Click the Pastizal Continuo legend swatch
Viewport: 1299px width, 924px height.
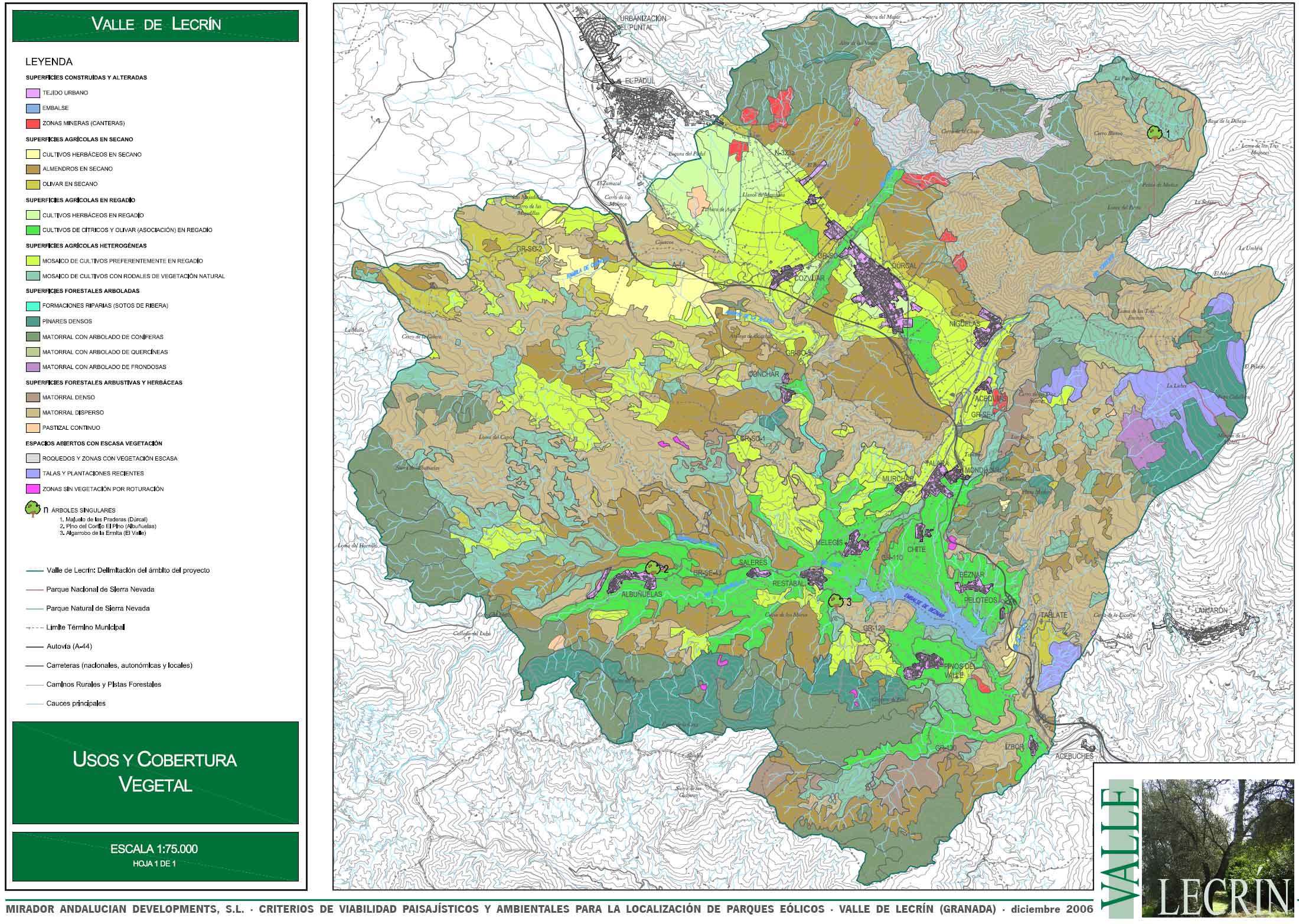[33, 428]
